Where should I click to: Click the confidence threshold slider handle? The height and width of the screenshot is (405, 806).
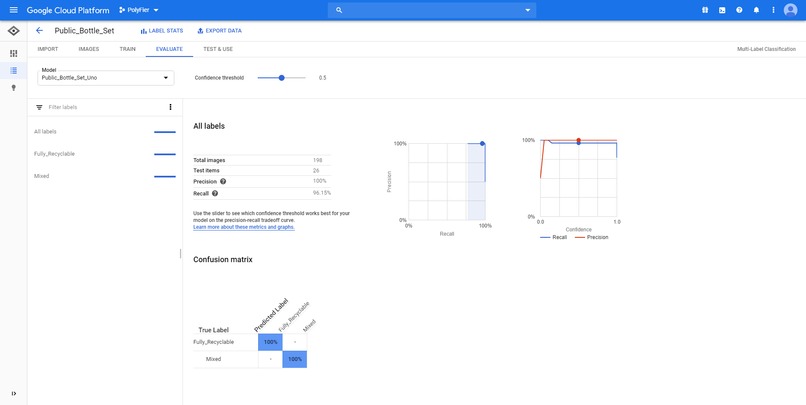coord(281,78)
